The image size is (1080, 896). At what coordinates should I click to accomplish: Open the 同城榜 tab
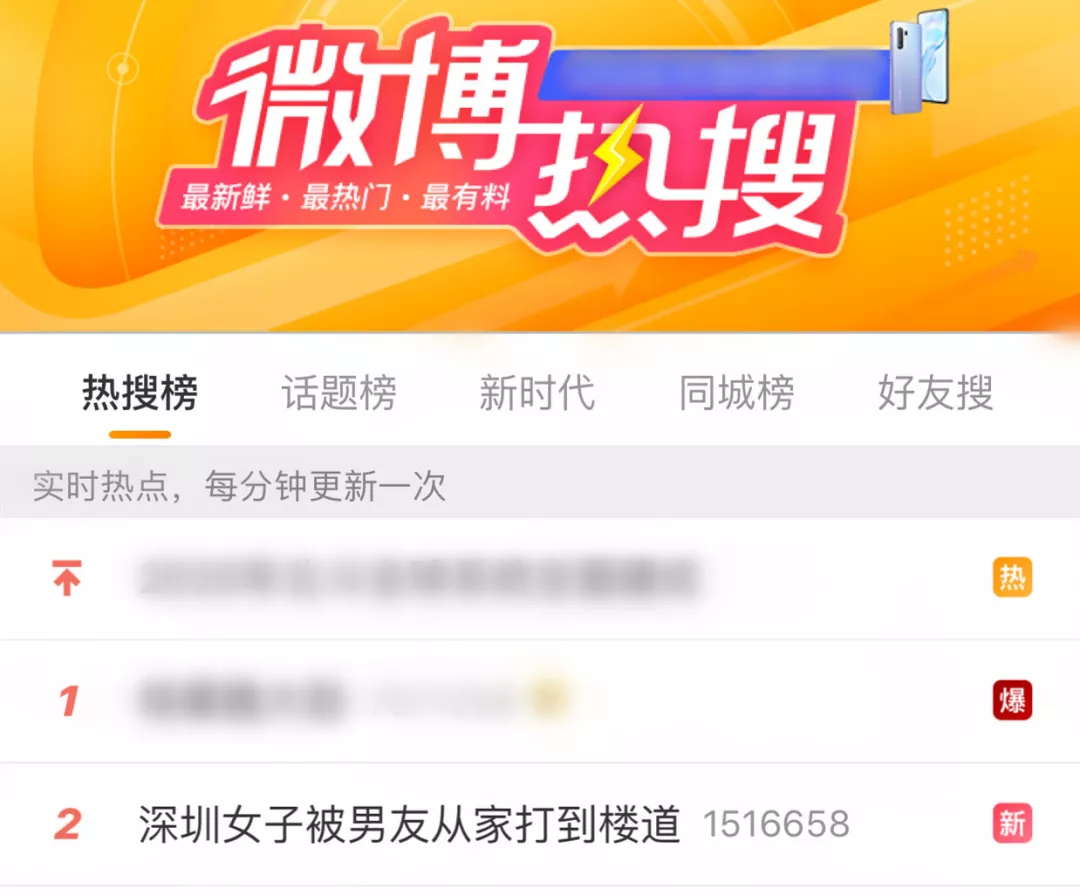click(x=736, y=393)
